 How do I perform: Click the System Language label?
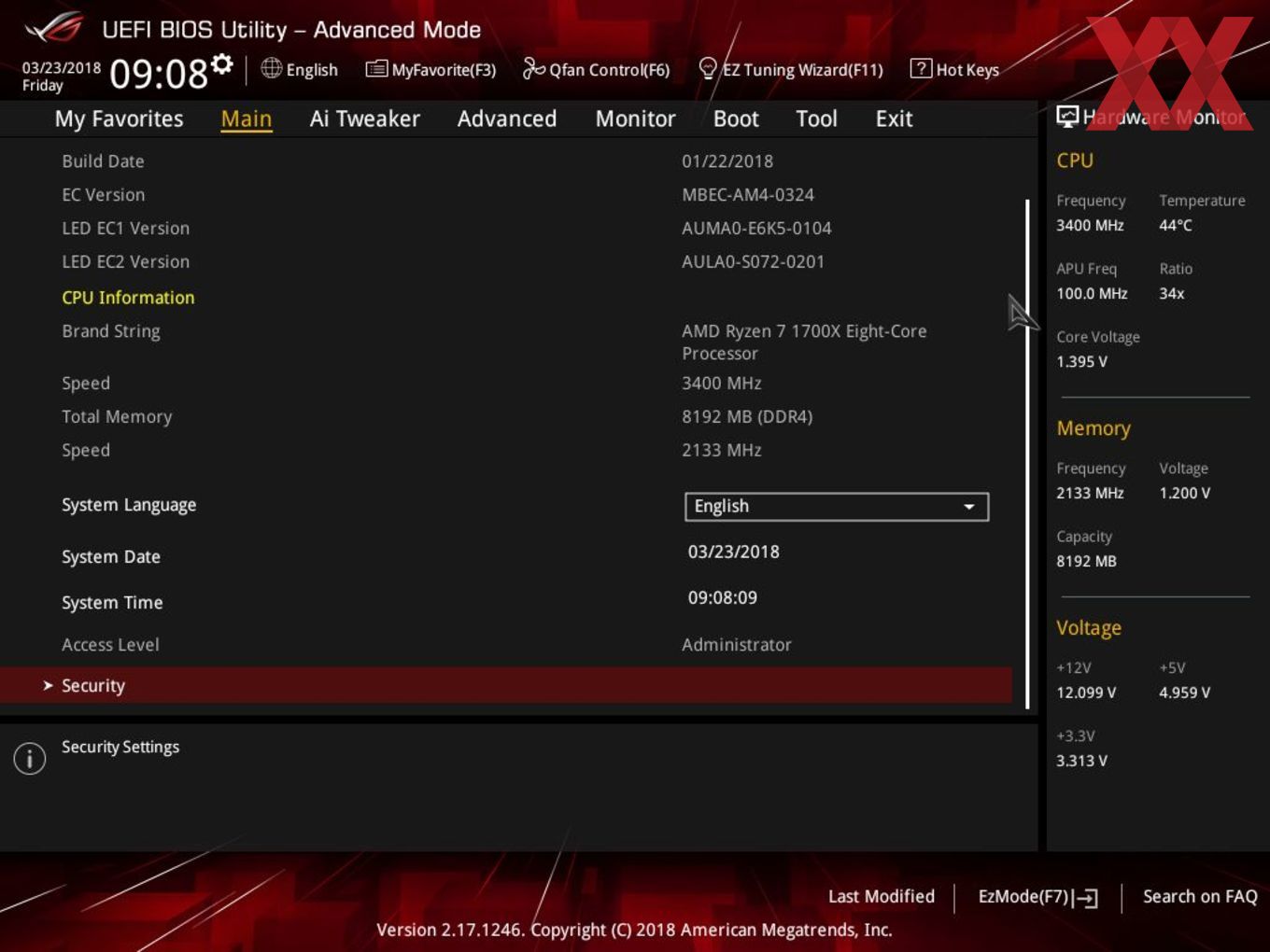(129, 505)
